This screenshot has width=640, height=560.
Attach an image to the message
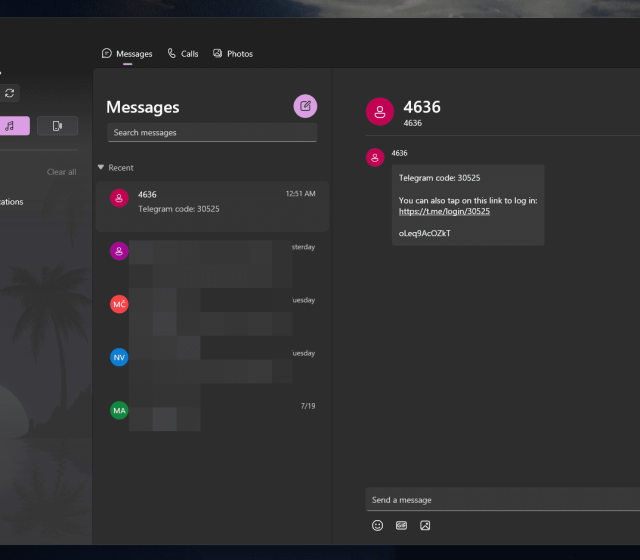click(425, 525)
